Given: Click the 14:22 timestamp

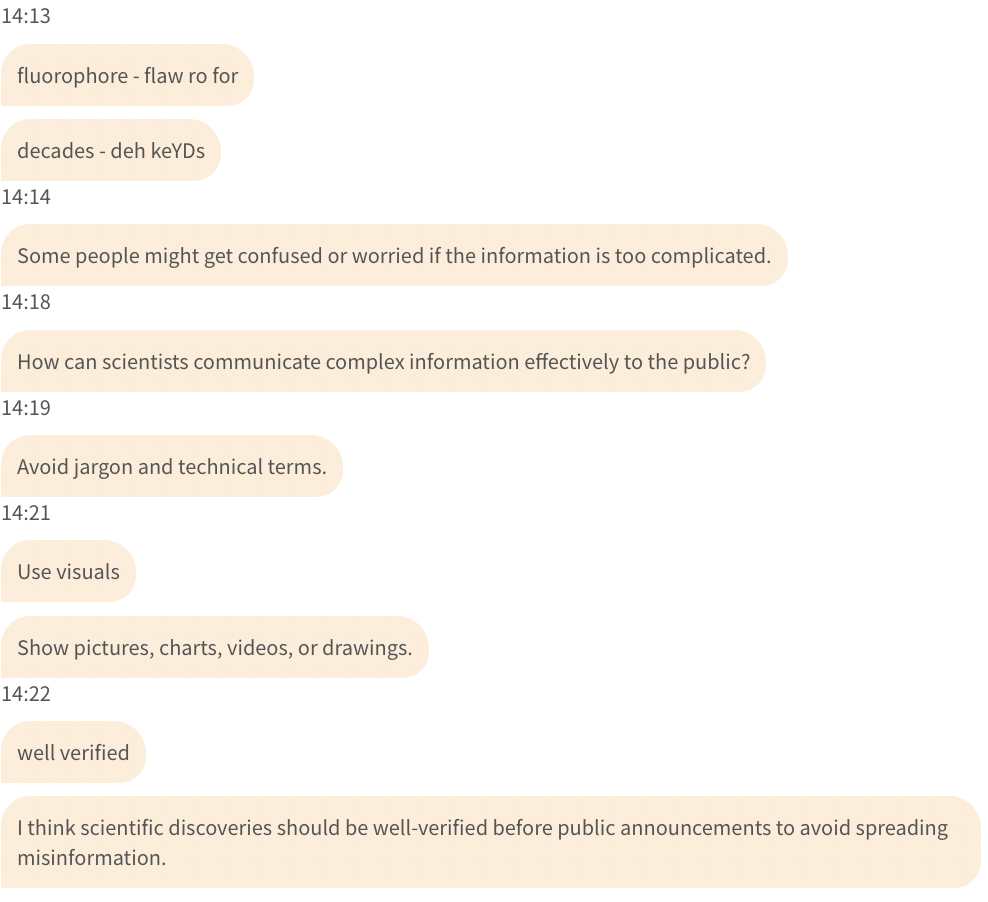Looking at the screenshot, I should click(x=26, y=694).
